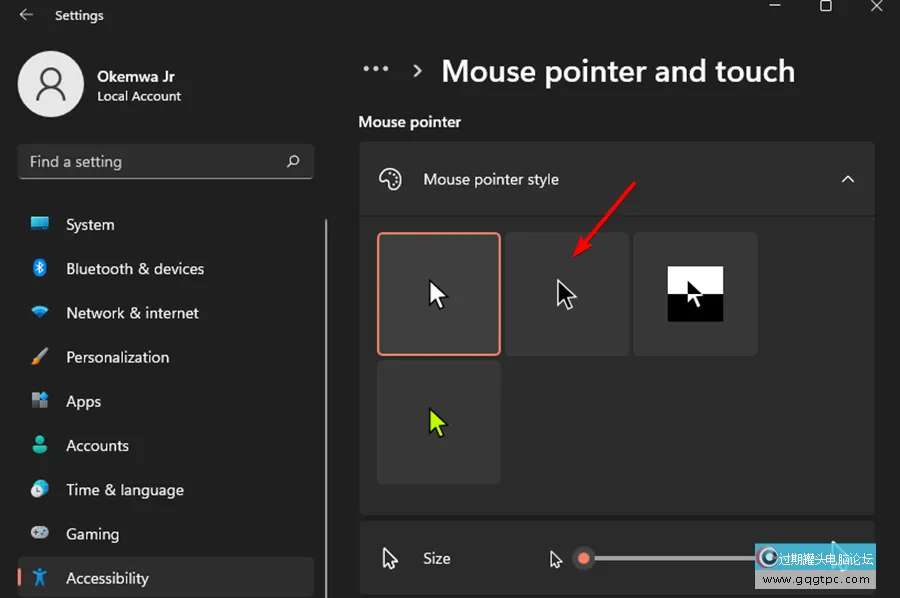The image size is (900, 598).
Task: Open the Accessibility settings page
Action: coord(107,578)
